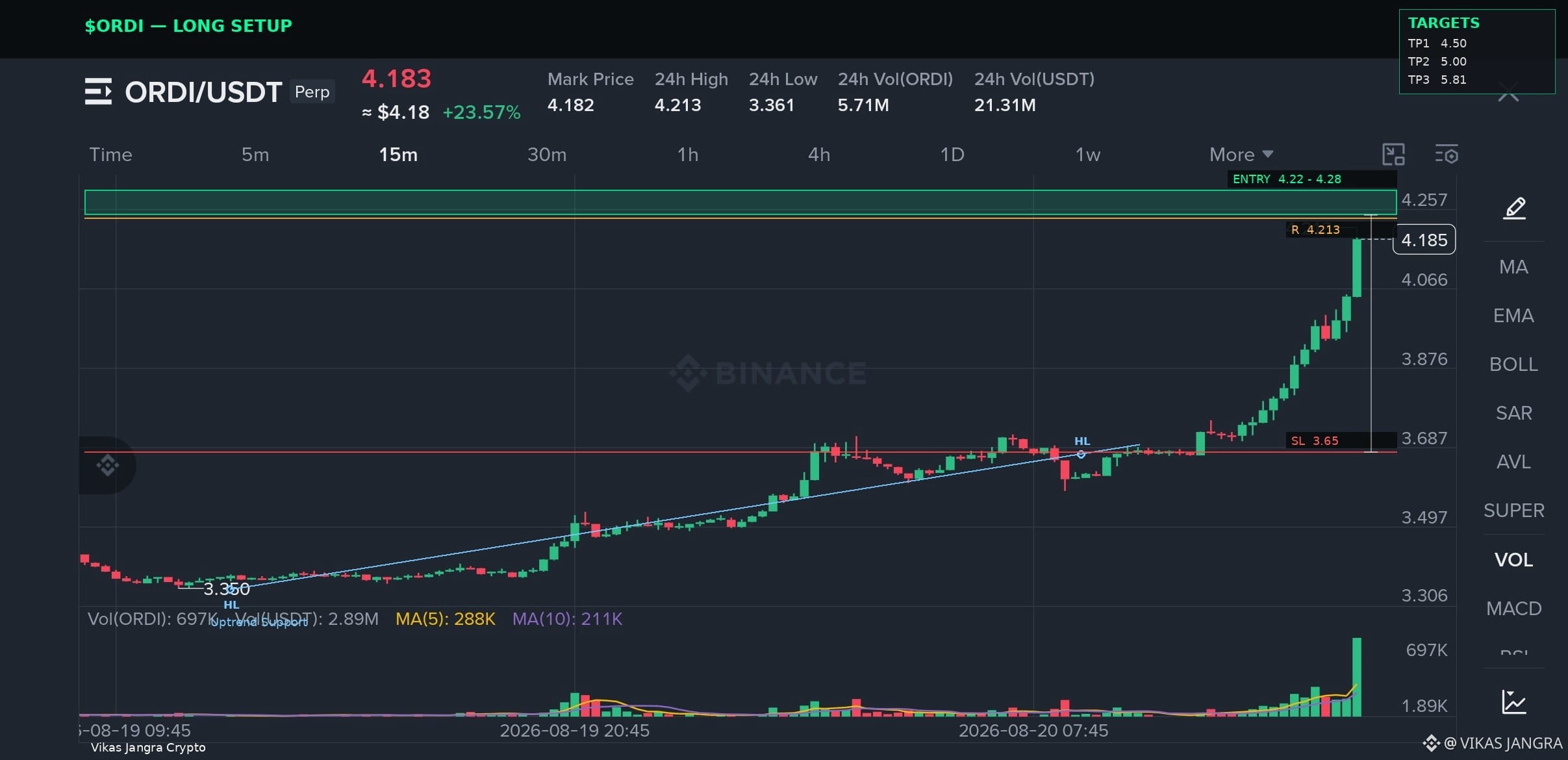Image resolution: width=1568 pixels, height=760 pixels.
Task: Tap the 2026-08-20 07:45 time label
Action: tap(1033, 731)
